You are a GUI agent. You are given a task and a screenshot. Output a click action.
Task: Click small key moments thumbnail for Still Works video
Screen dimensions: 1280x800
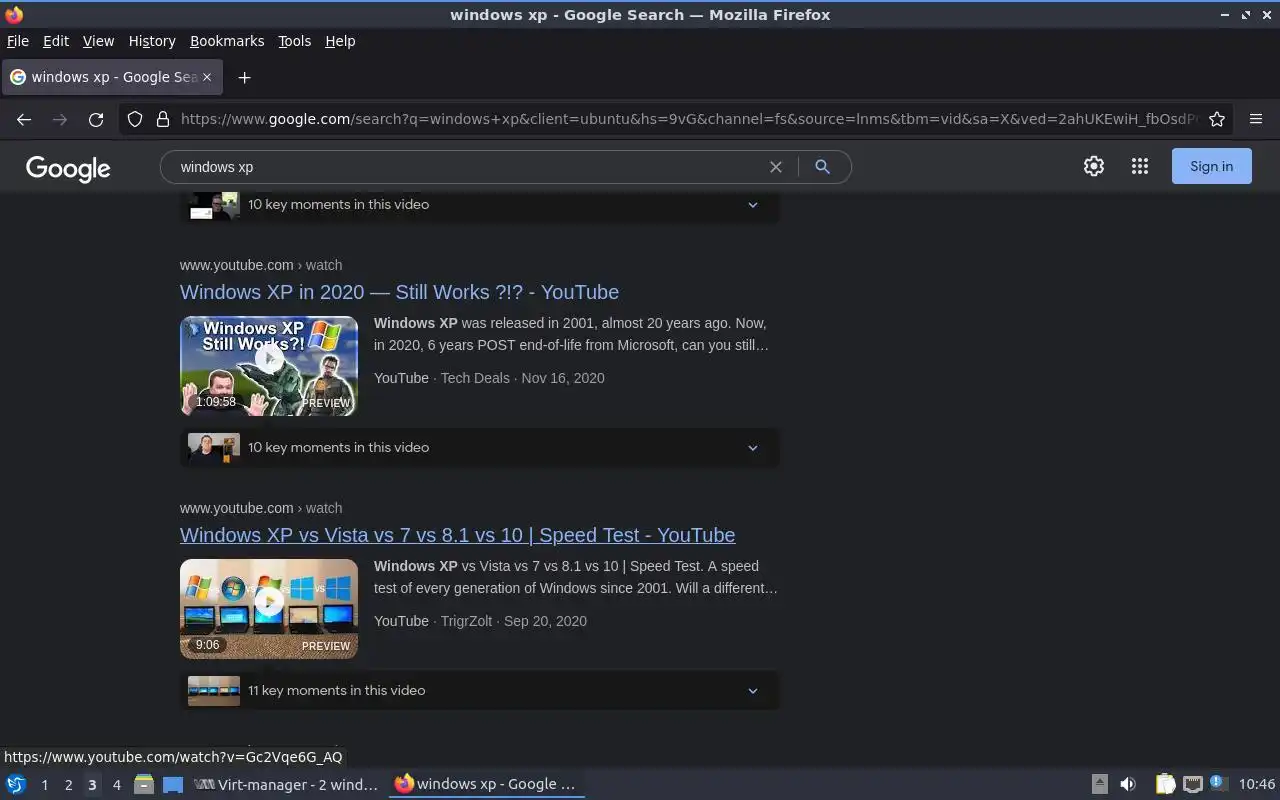(x=214, y=448)
